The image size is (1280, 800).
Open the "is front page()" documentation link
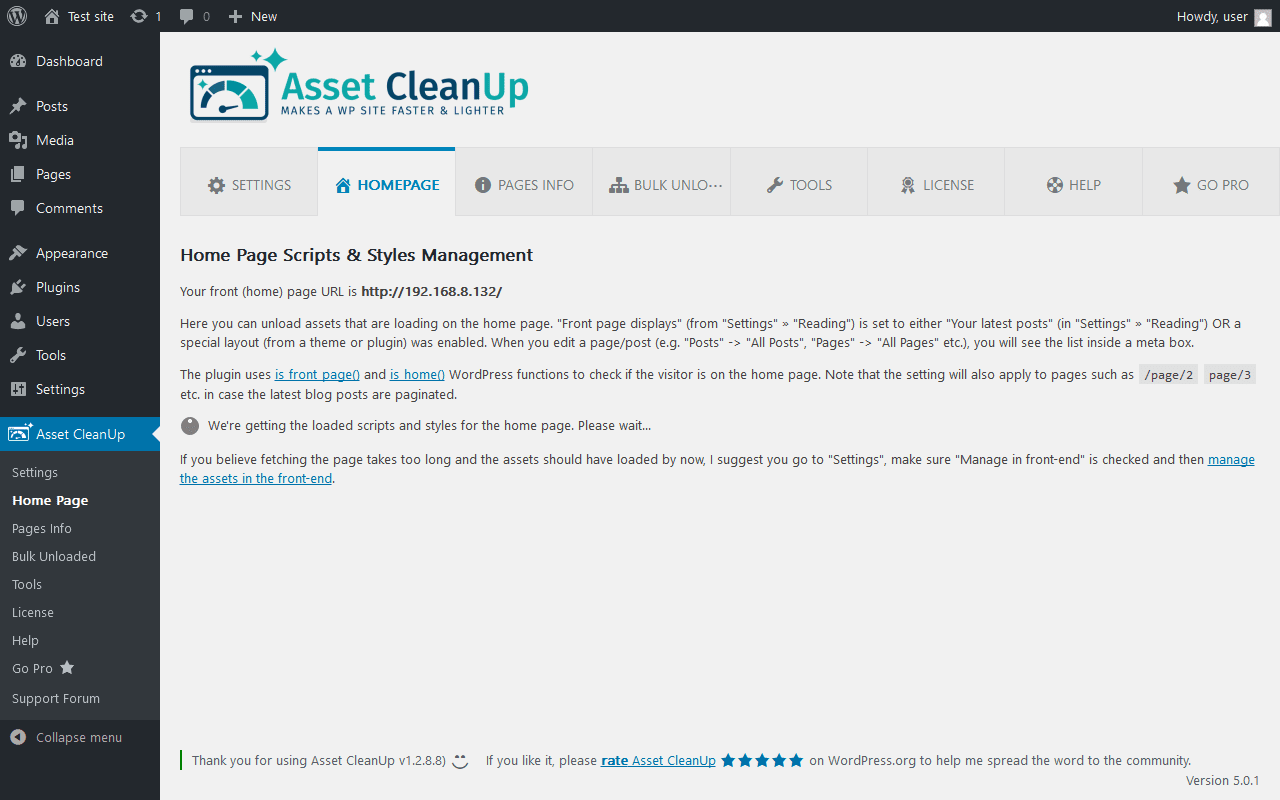[316, 374]
